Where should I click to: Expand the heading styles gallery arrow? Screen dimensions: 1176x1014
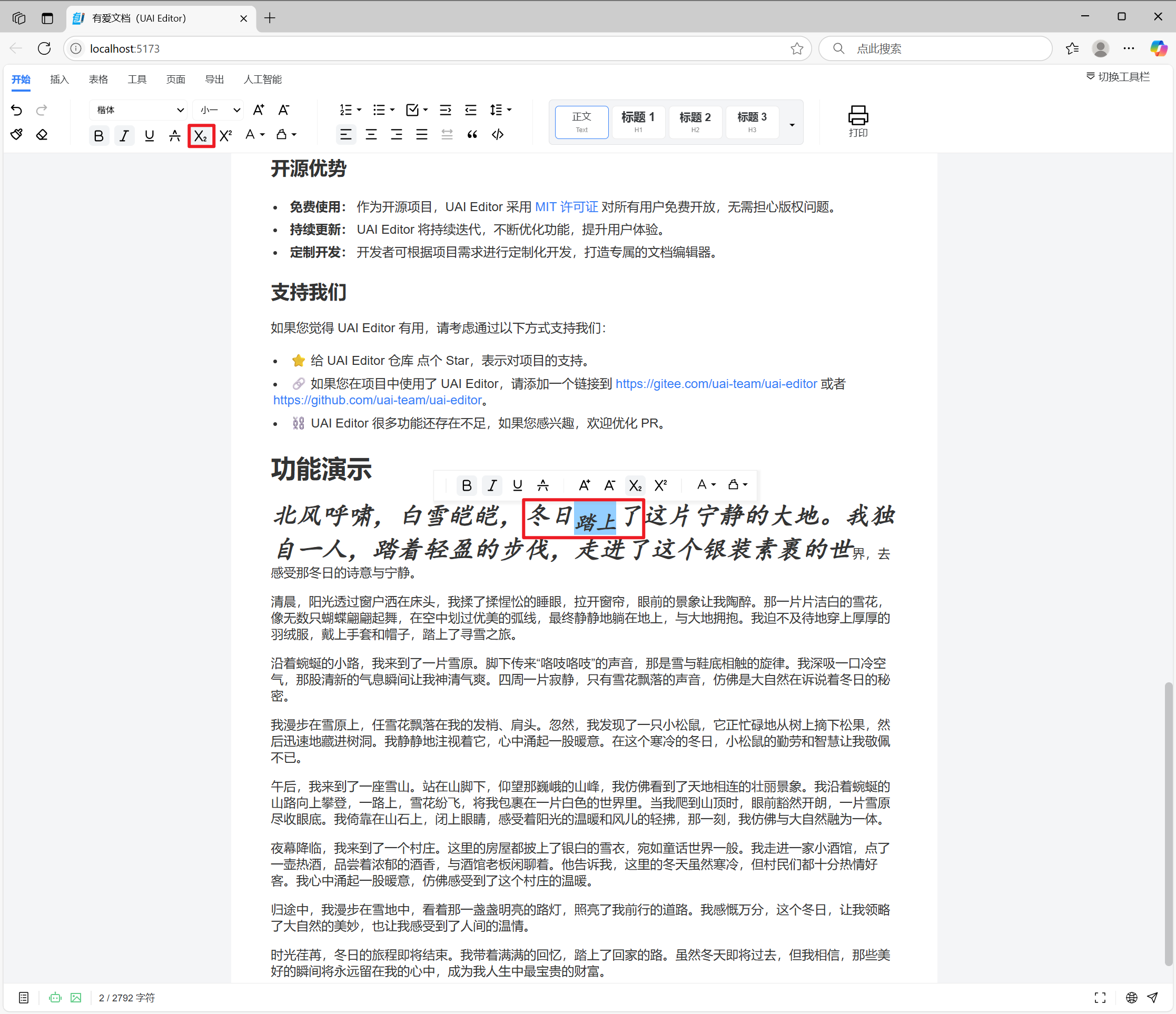point(792,124)
